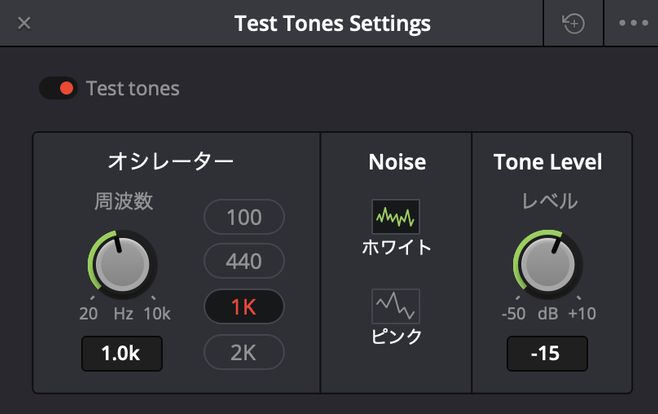Image resolution: width=658 pixels, height=414 pixels.
Task: Click the 20 Hz minimum mark on the frequency knob
Action: point(89,313)
